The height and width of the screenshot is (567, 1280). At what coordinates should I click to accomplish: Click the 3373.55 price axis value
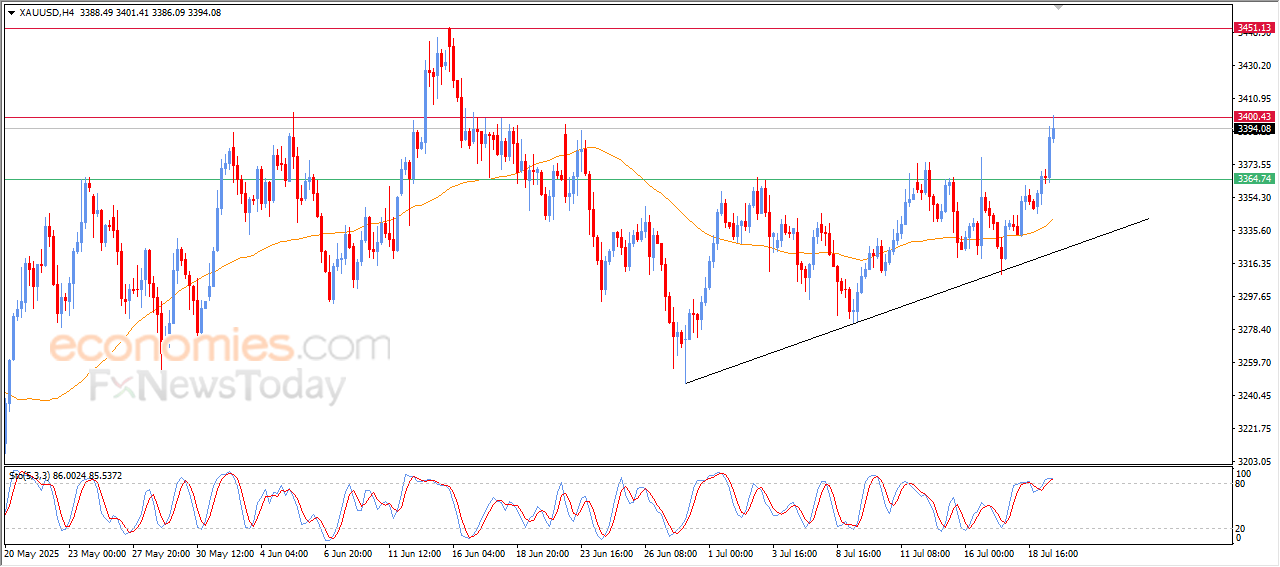click(1255, 165)
